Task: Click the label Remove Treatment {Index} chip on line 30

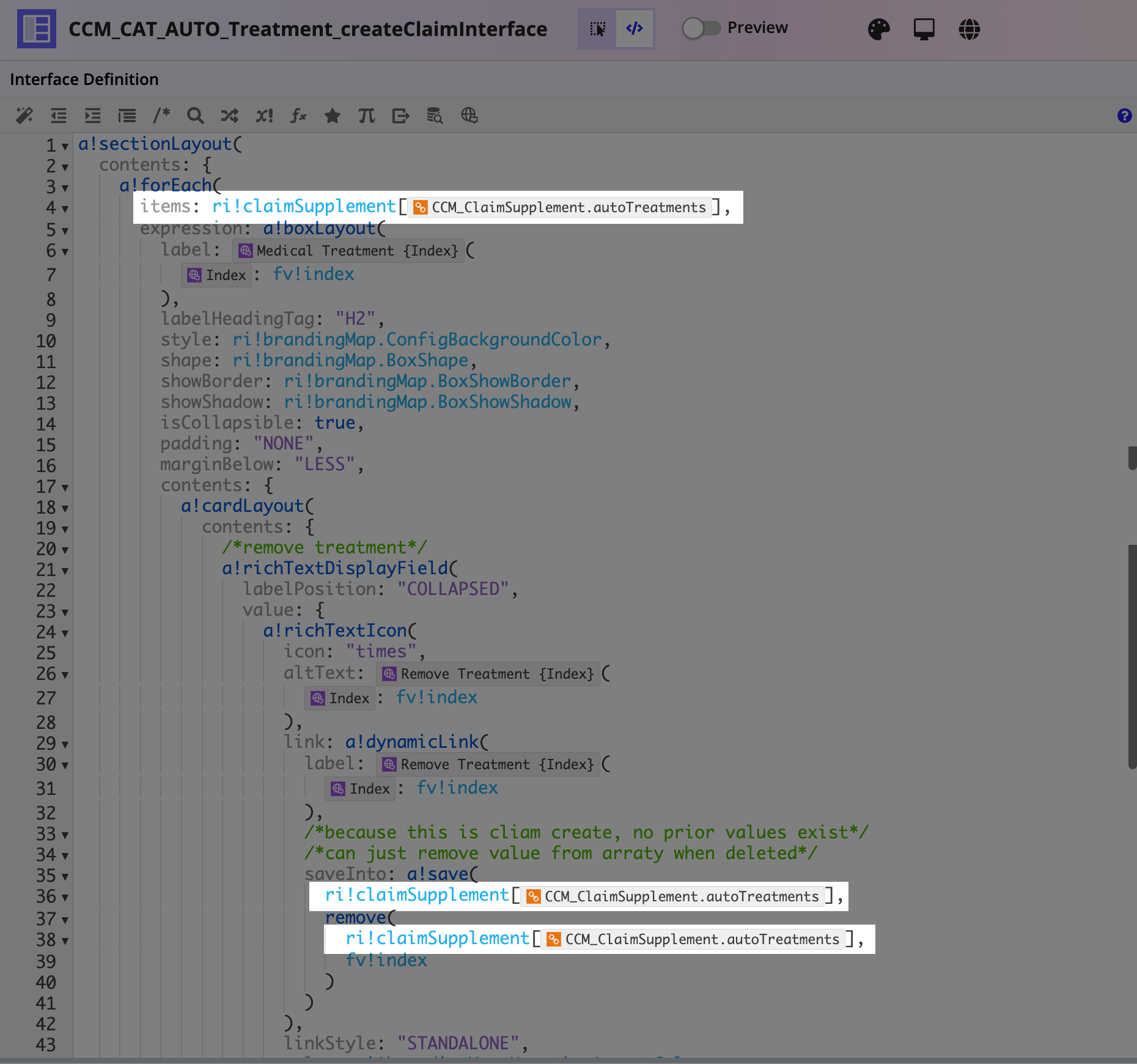Action: (488, 764)
